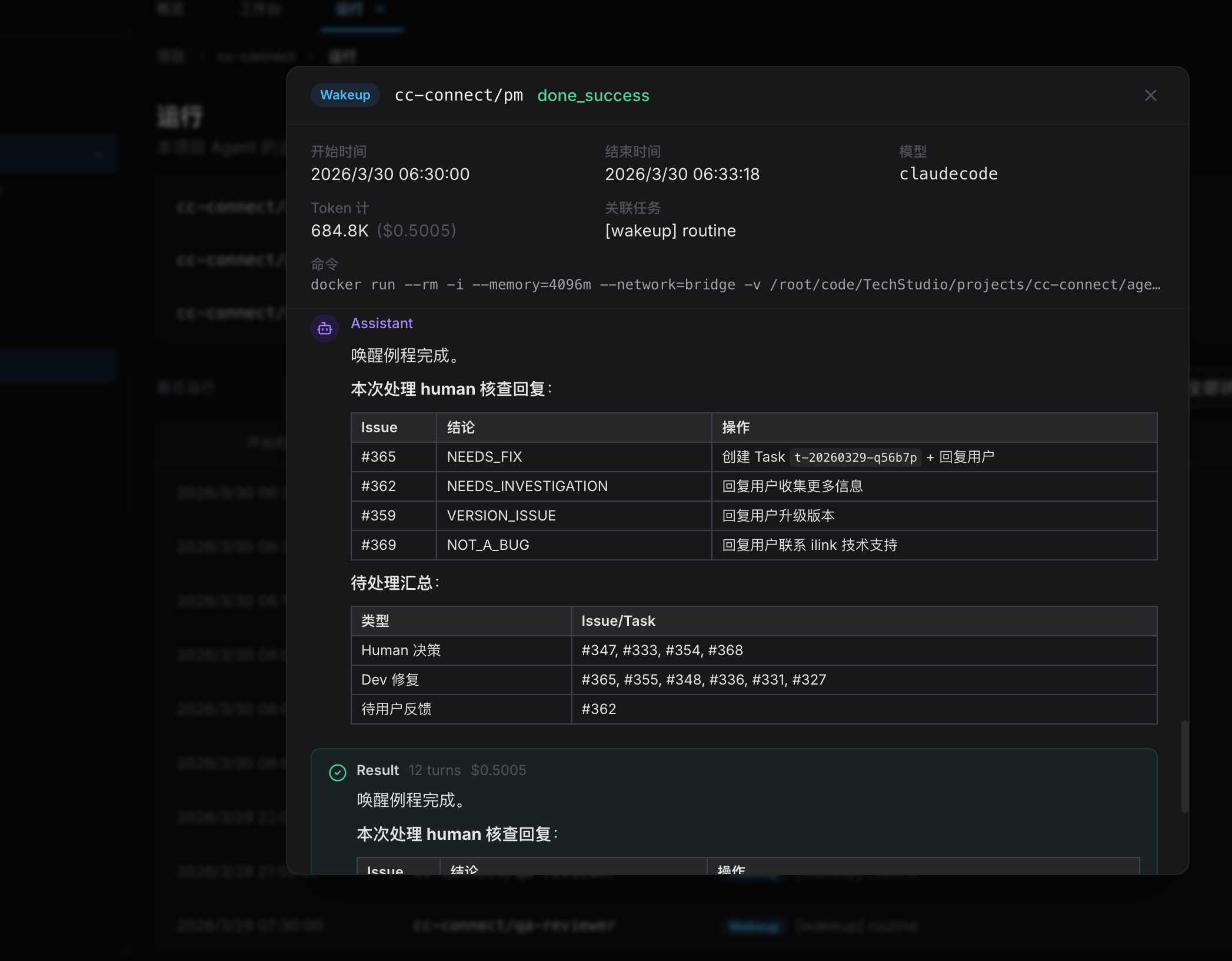The width and height of the screenshot is (1232, 961).
Task: Click the 12 turns result summary
Action: click(x=434, y=770)
